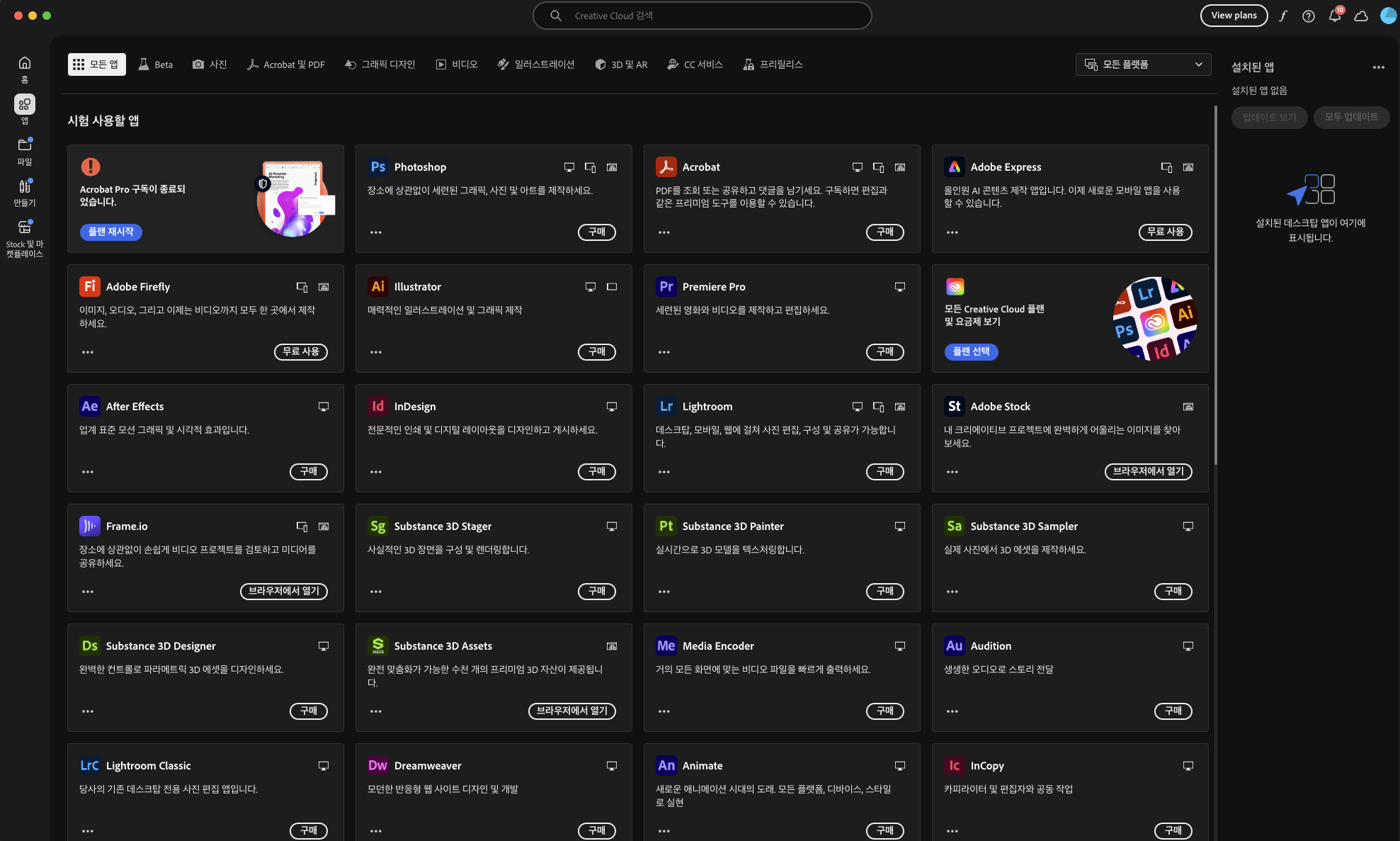
Task: Open Files section in left sidebar
Action: 25,151
